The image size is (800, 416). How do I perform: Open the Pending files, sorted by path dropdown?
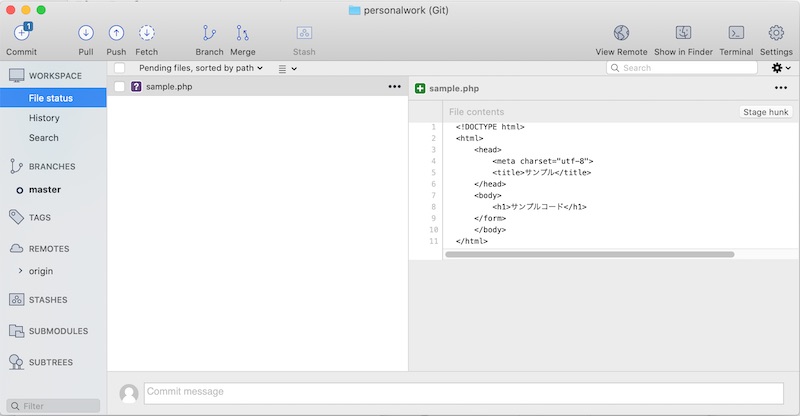click(x=201, y=68)
